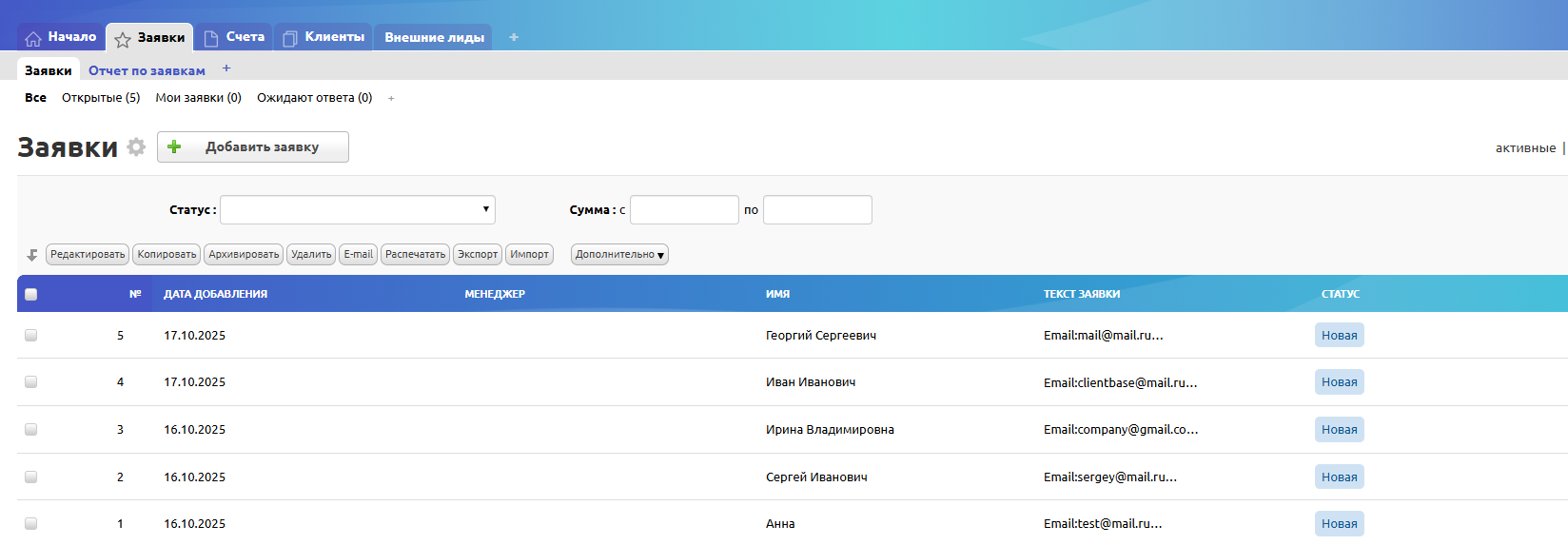This screenshot has width=1568, height=545.
Task: Open the Клиенты tab
Action: coord(323,37)
